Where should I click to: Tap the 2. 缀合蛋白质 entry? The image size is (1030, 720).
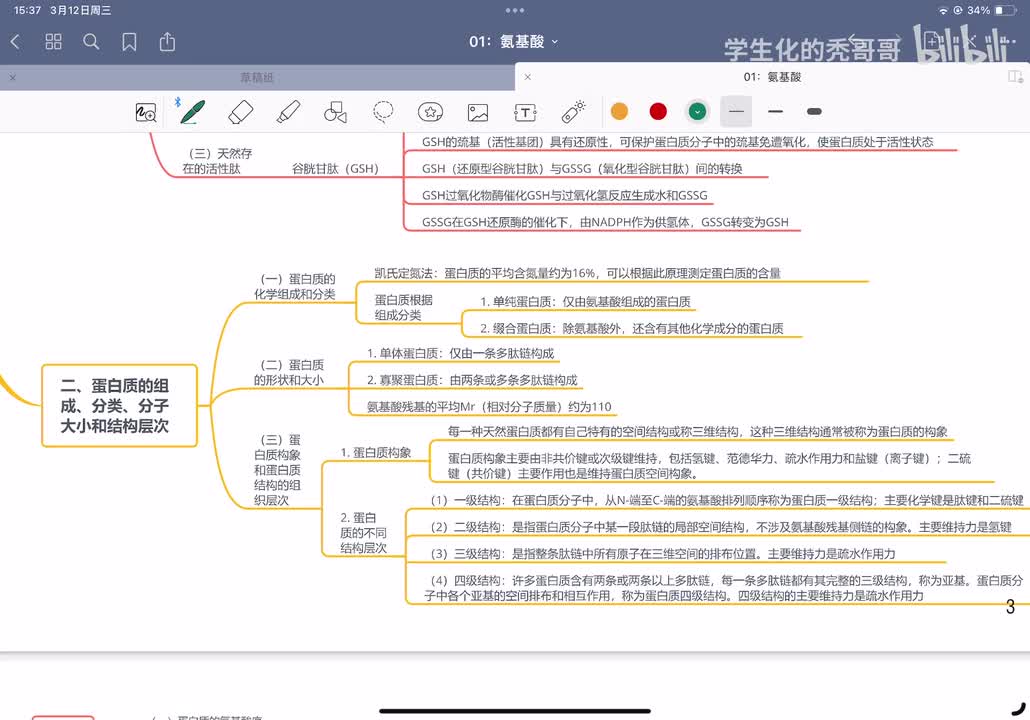631,328
